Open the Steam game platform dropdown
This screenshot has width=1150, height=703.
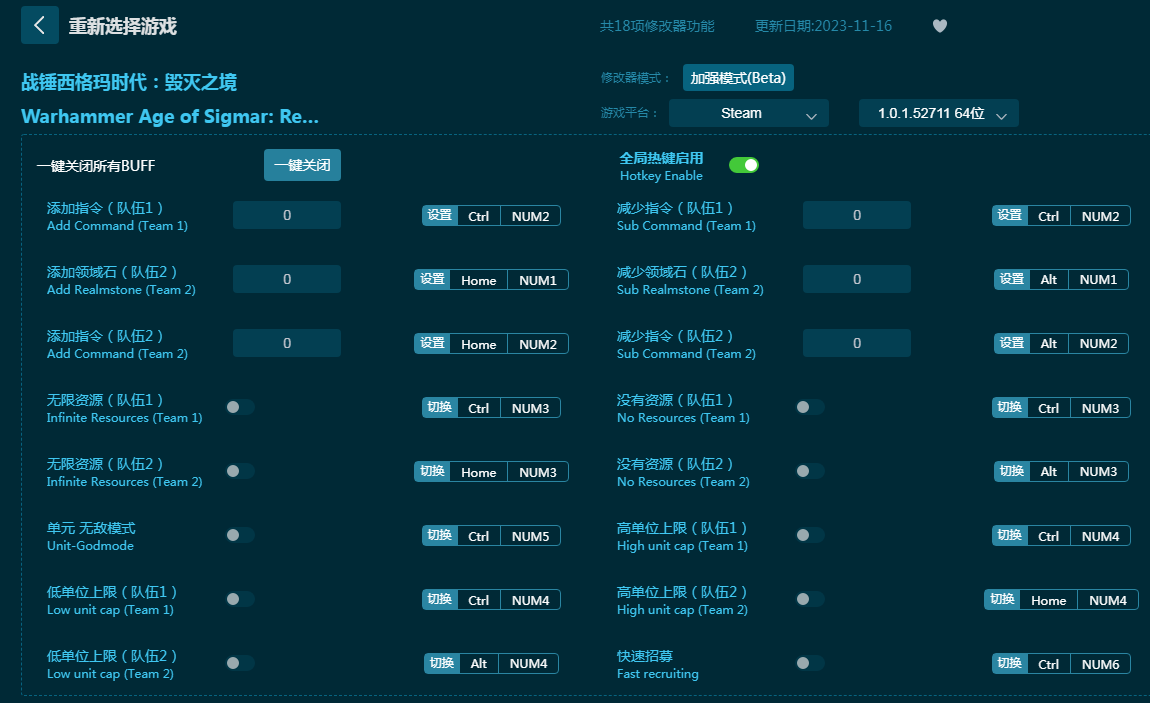tap(748, 114)
